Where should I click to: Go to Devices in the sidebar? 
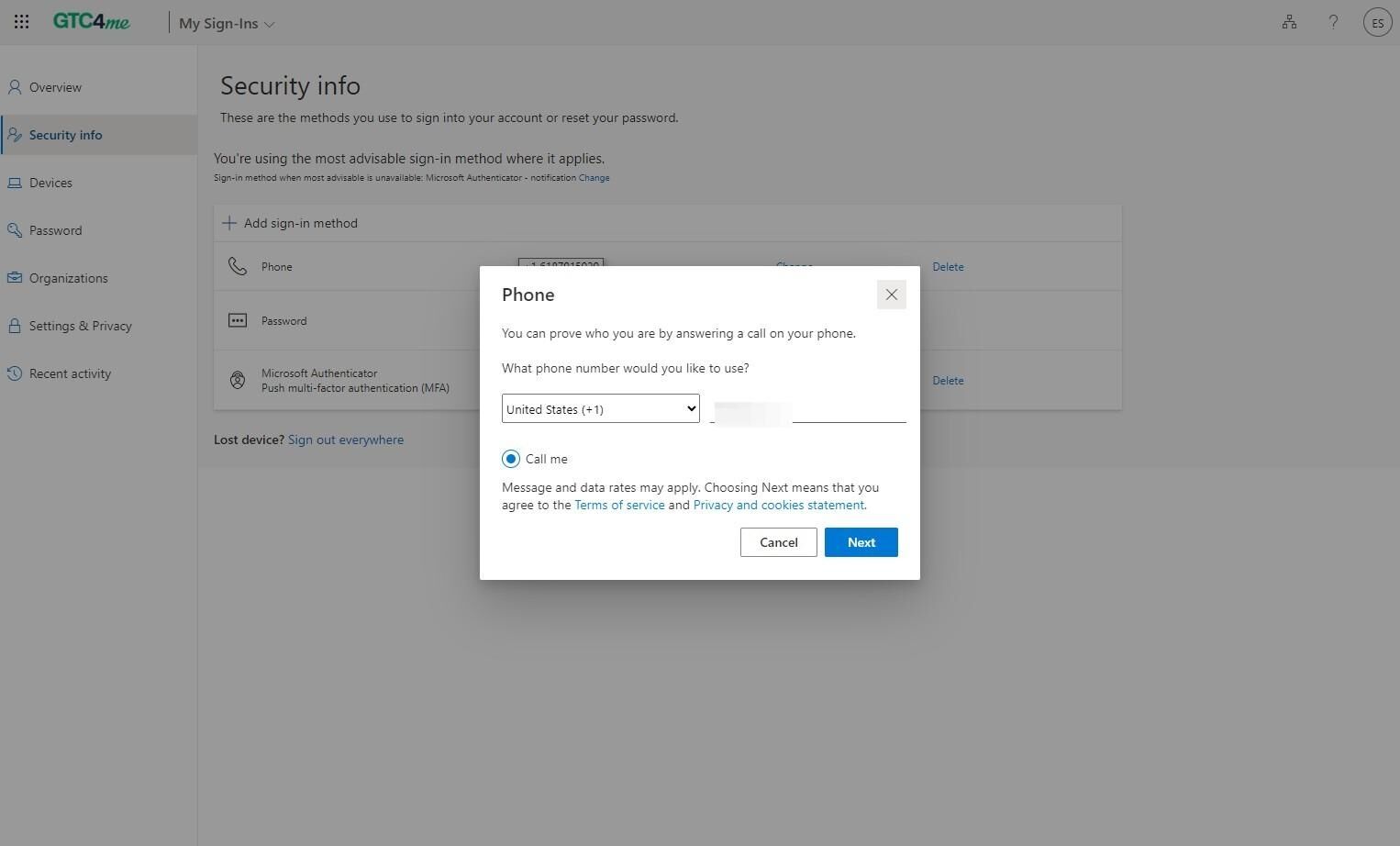pyautogui.click(x=50, y=183)
